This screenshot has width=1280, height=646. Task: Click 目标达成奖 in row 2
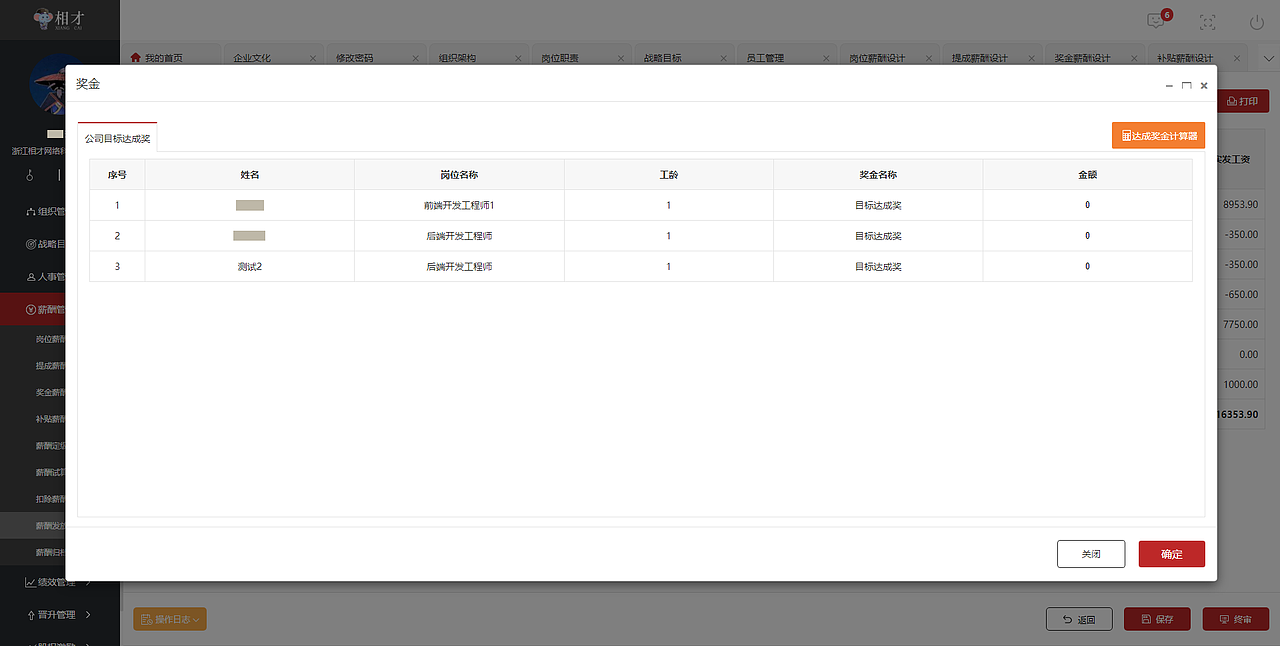[878, 236]
